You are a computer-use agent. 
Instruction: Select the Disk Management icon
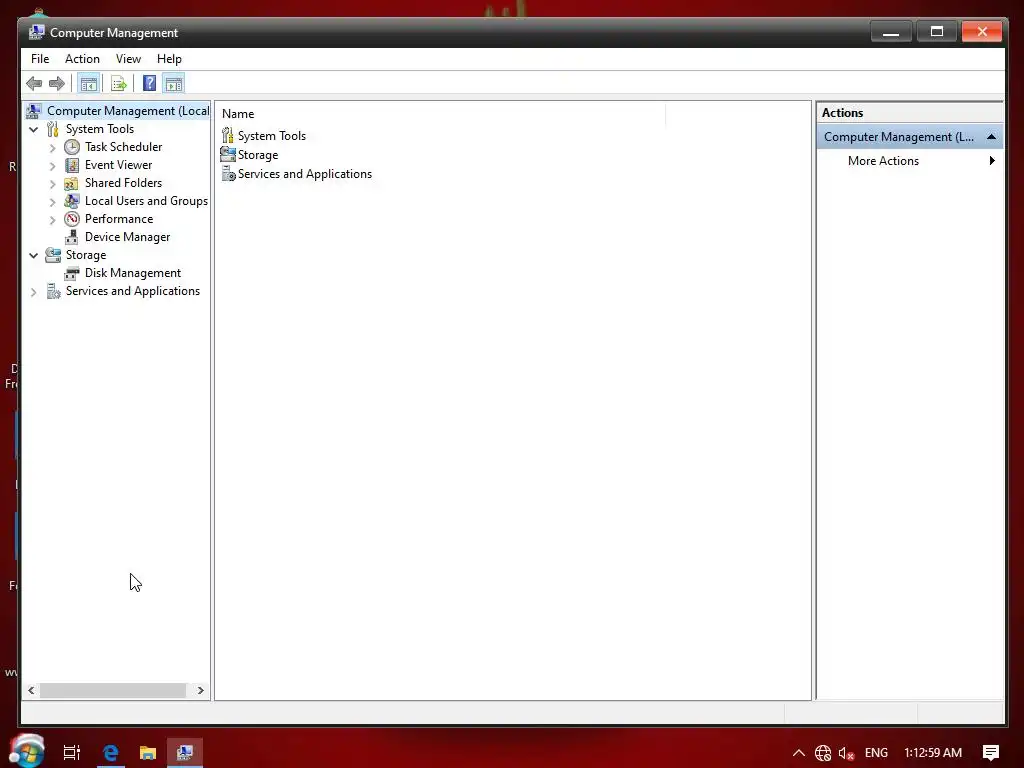click(x=72, y=273)
